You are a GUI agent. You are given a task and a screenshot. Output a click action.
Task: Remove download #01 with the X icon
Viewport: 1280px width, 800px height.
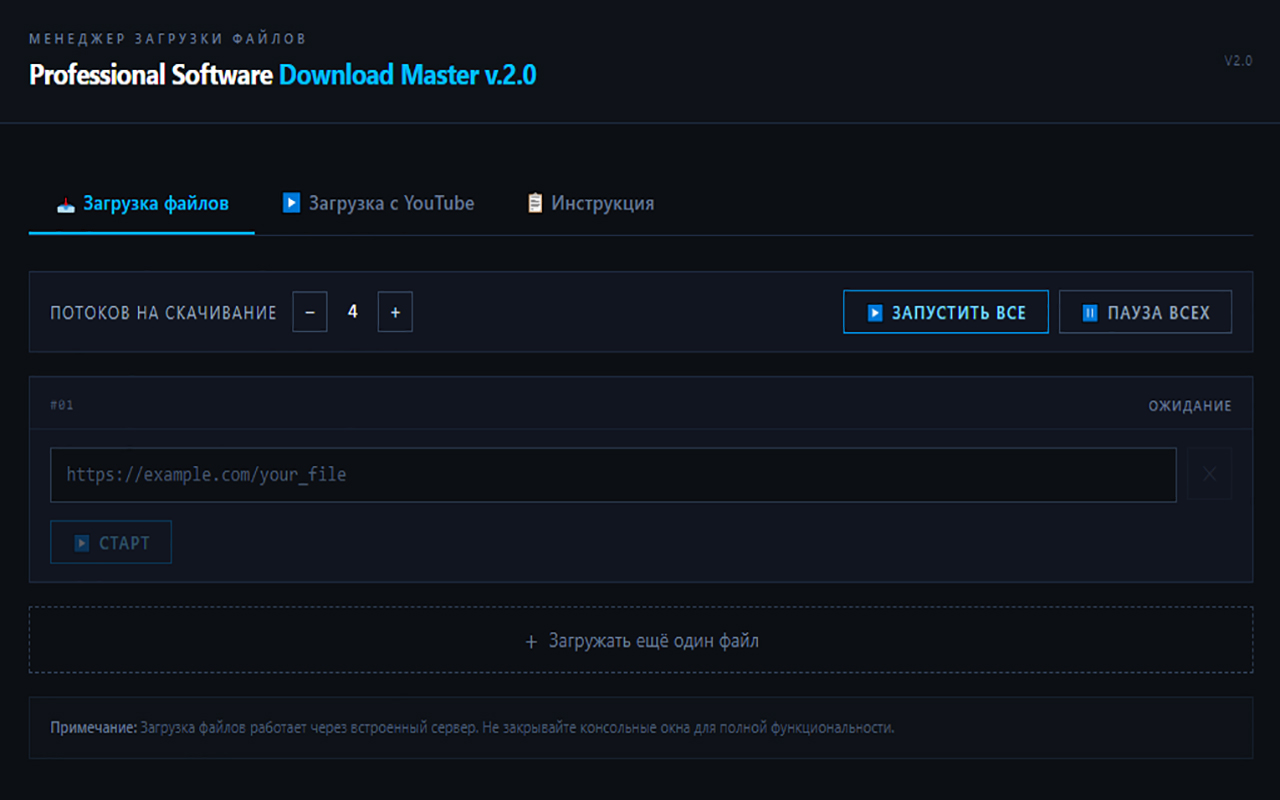[1209, 474]
